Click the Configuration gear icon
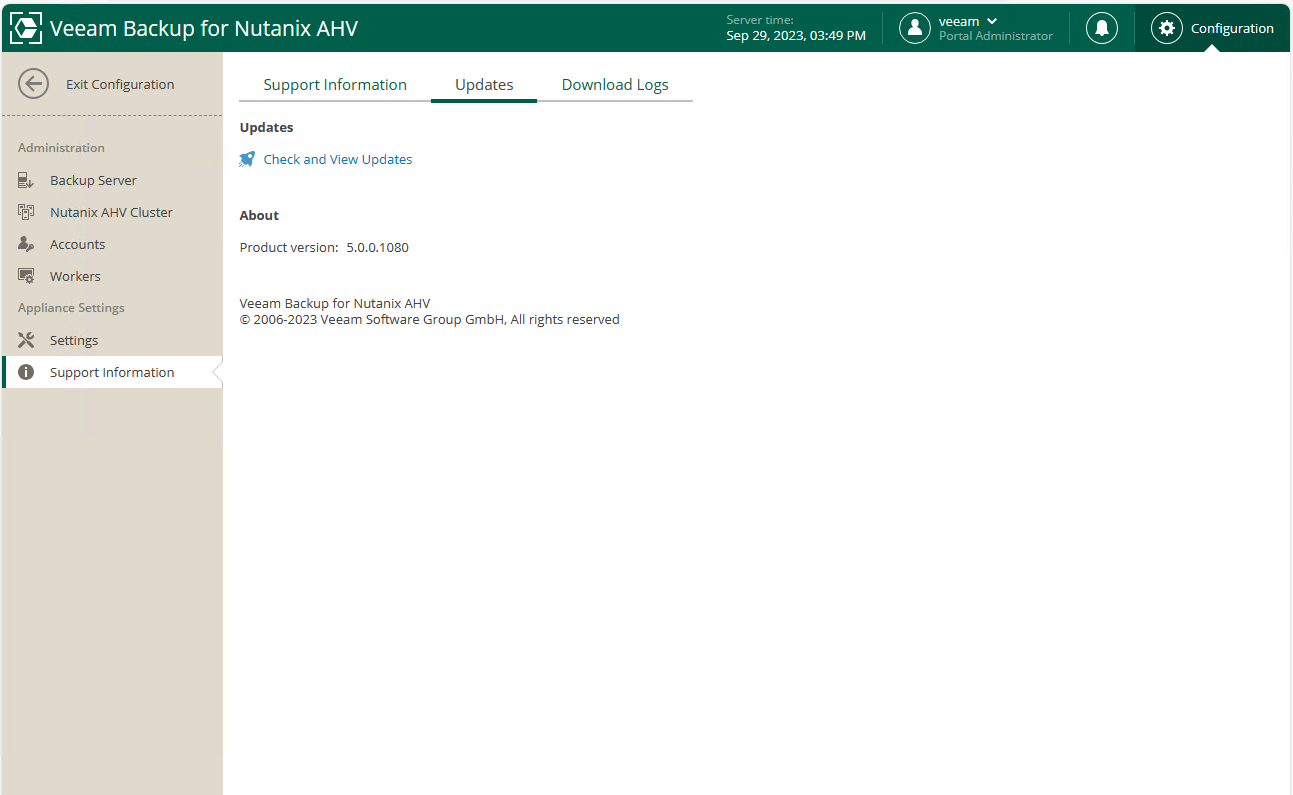Image resolution: width=1293 pixels, height=795 pixels. pos(1166,28)
